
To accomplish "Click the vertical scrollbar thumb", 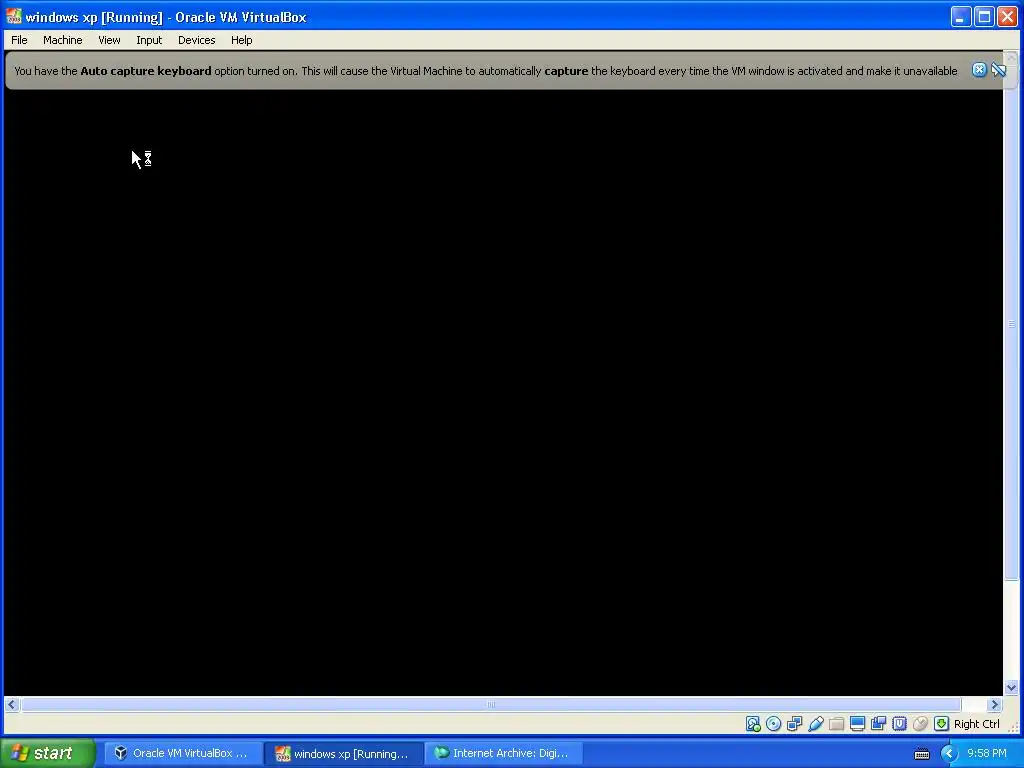I will pos(1012,323).
